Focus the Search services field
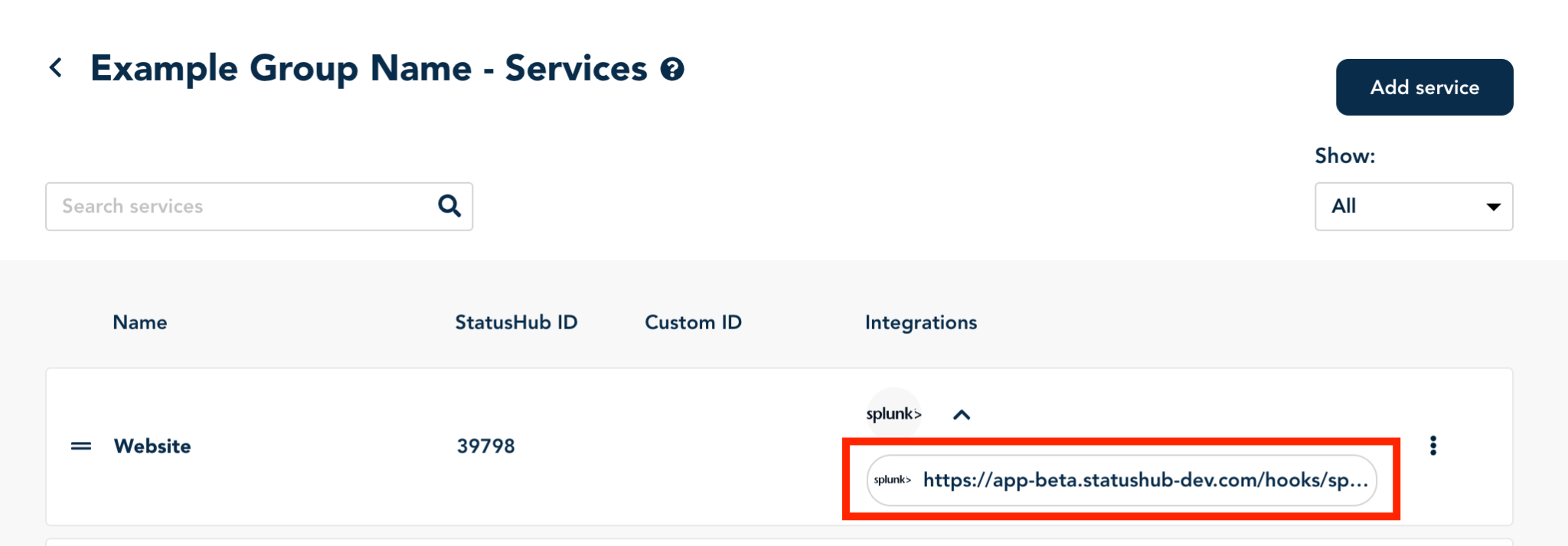 pos(259,206)
